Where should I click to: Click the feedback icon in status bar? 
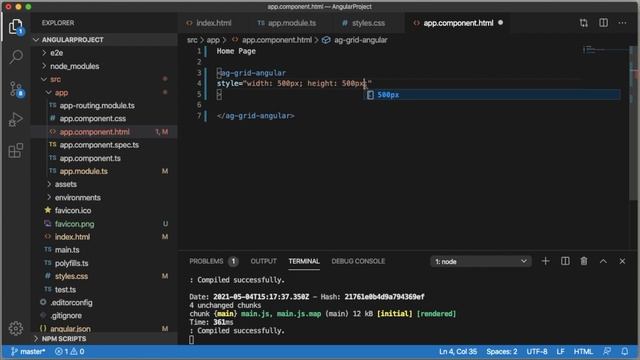(x=607, y=351)
